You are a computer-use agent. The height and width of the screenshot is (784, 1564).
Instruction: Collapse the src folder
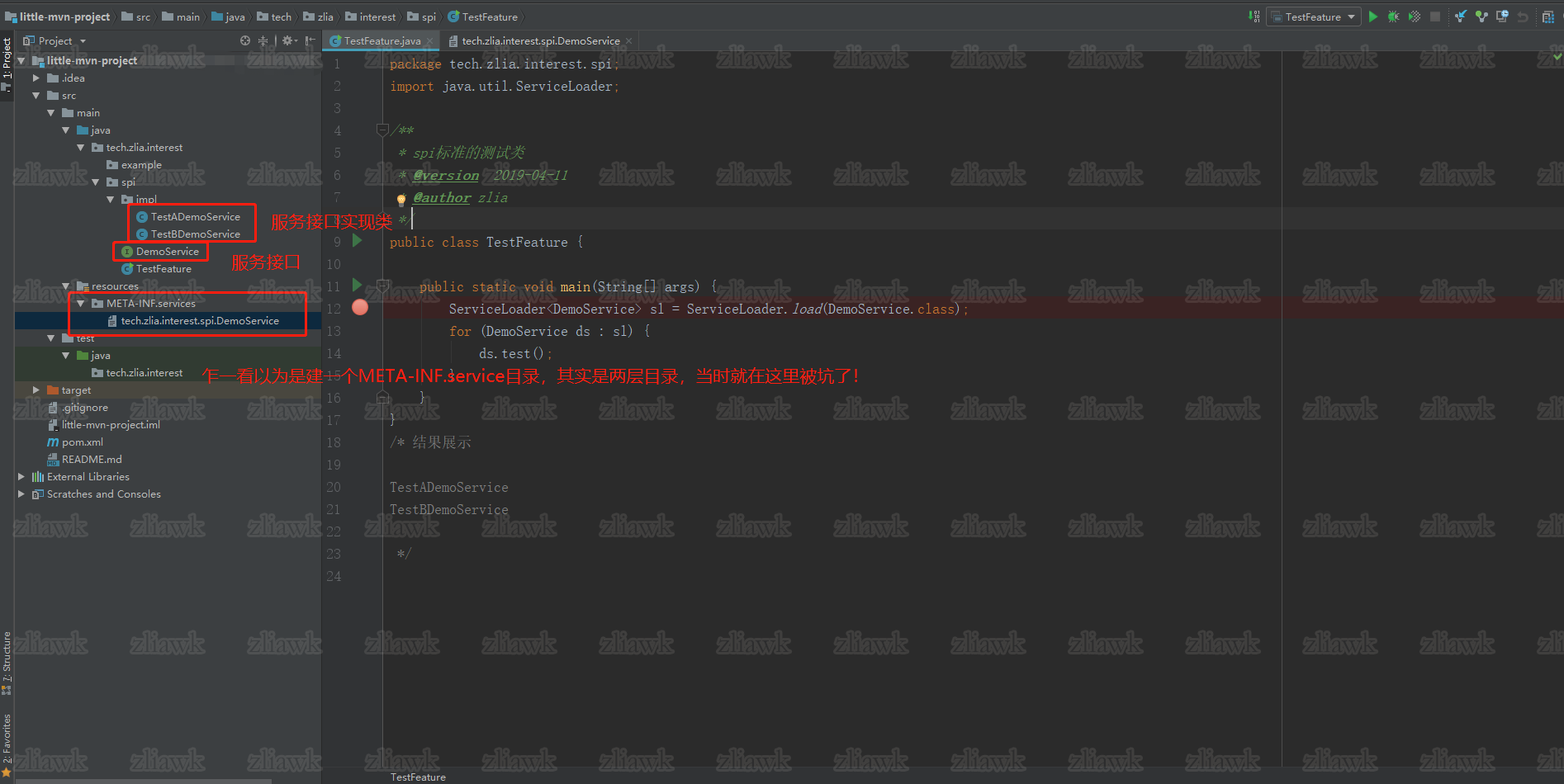(x=36, y=96)
